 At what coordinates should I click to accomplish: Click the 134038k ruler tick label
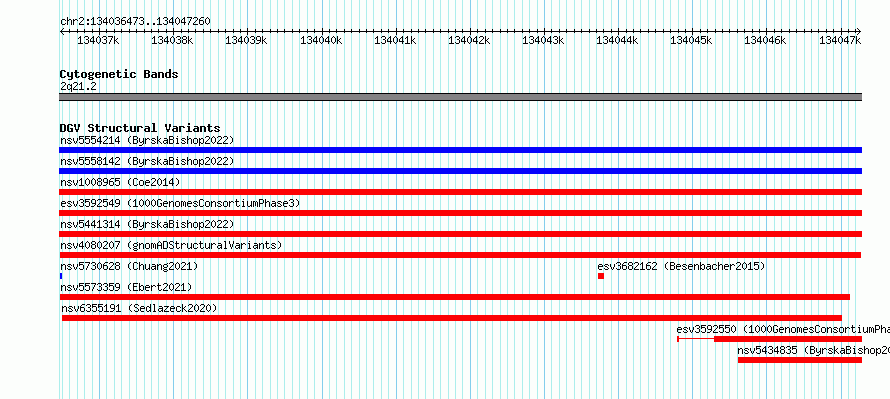point(173,40)
